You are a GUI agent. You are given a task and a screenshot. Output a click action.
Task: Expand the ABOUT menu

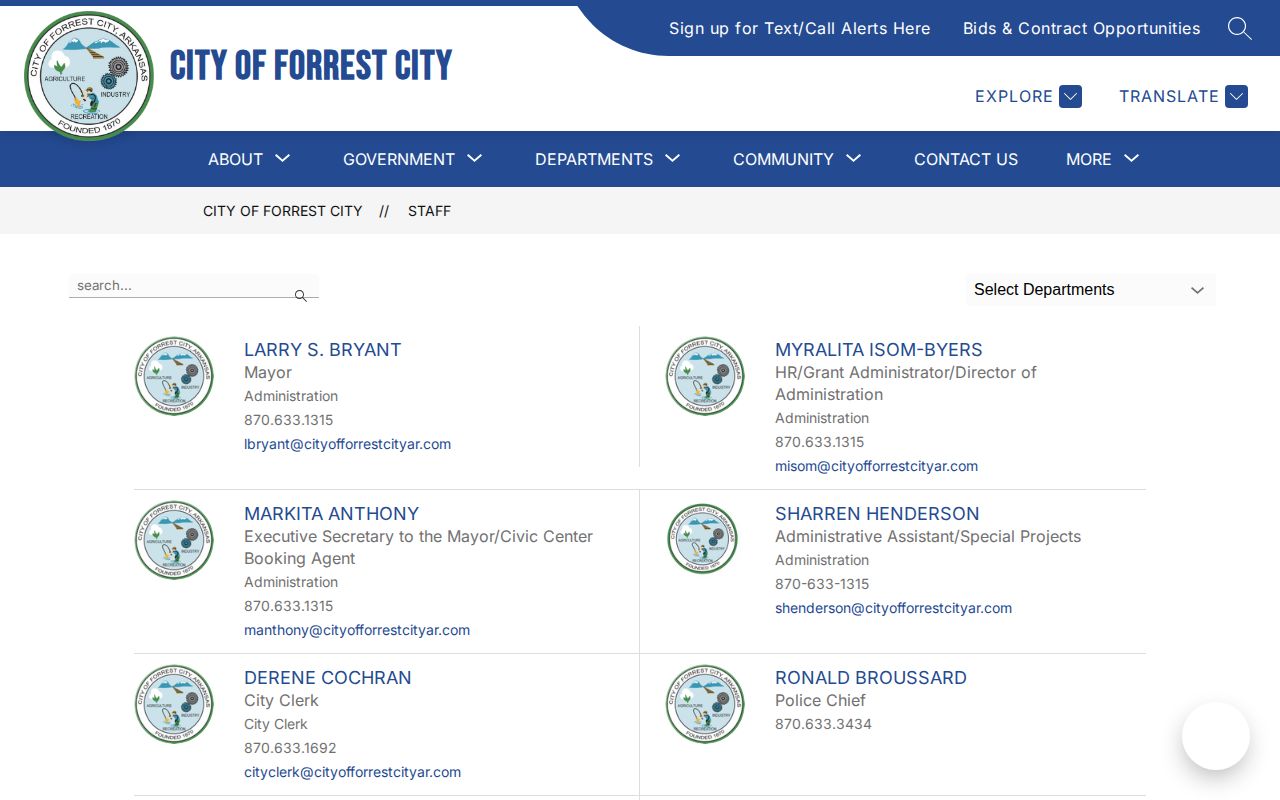249,159
